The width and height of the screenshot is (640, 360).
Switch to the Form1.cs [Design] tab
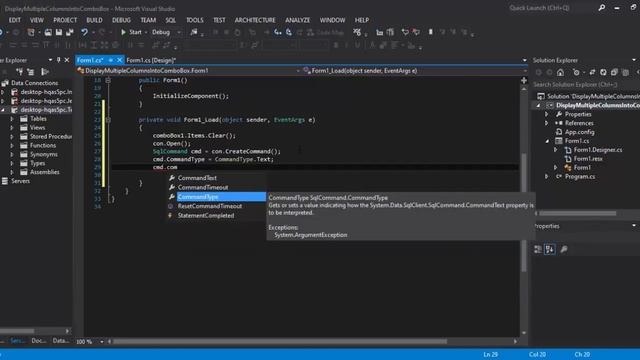151,60
